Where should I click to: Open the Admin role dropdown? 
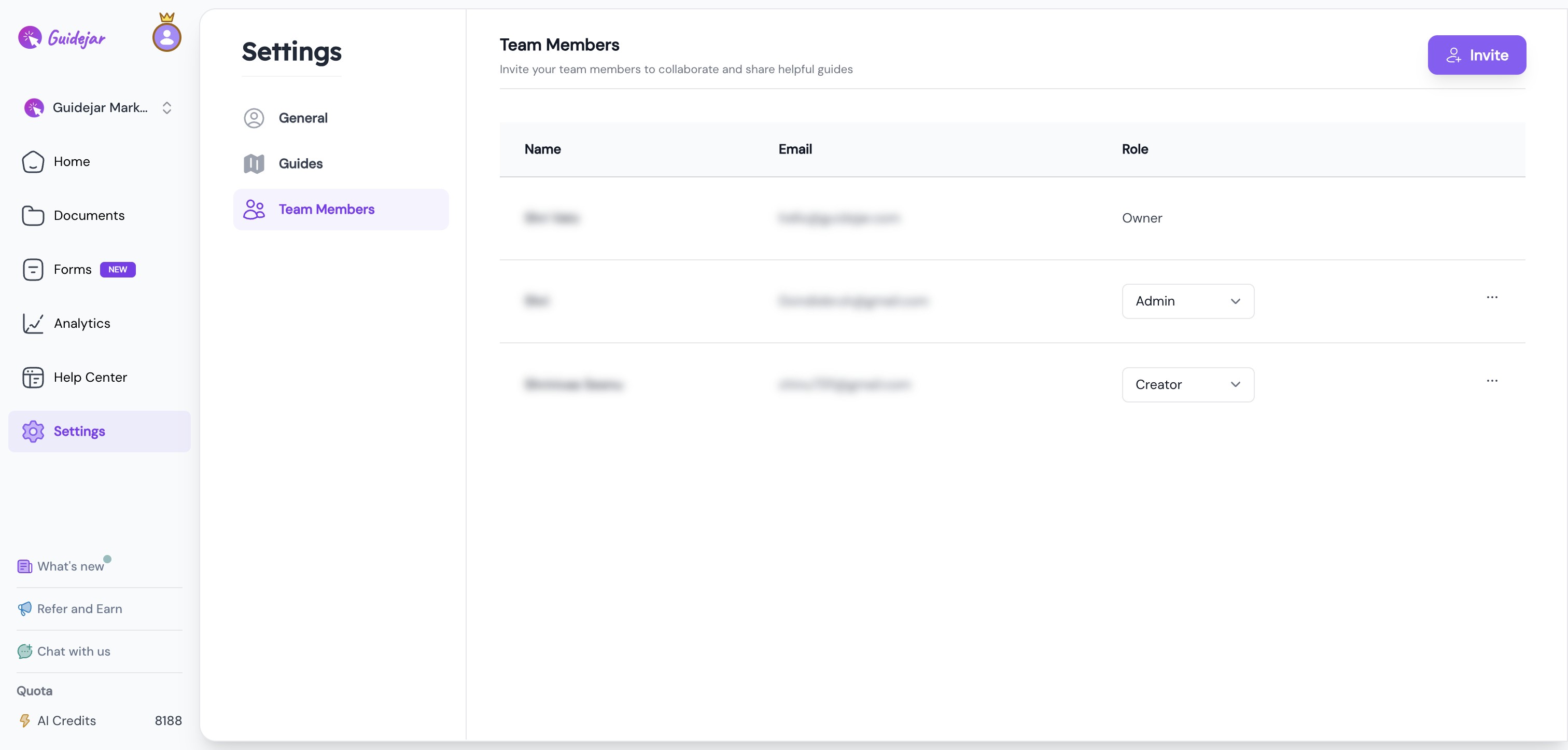1187,301
